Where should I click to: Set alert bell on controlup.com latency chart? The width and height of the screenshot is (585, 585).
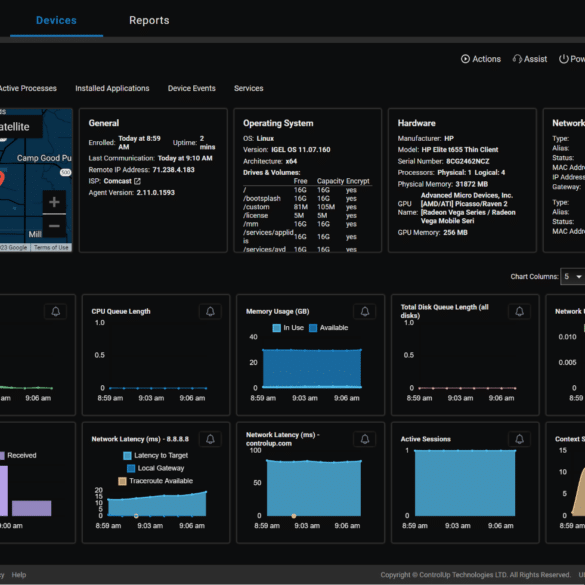[365, 439]
